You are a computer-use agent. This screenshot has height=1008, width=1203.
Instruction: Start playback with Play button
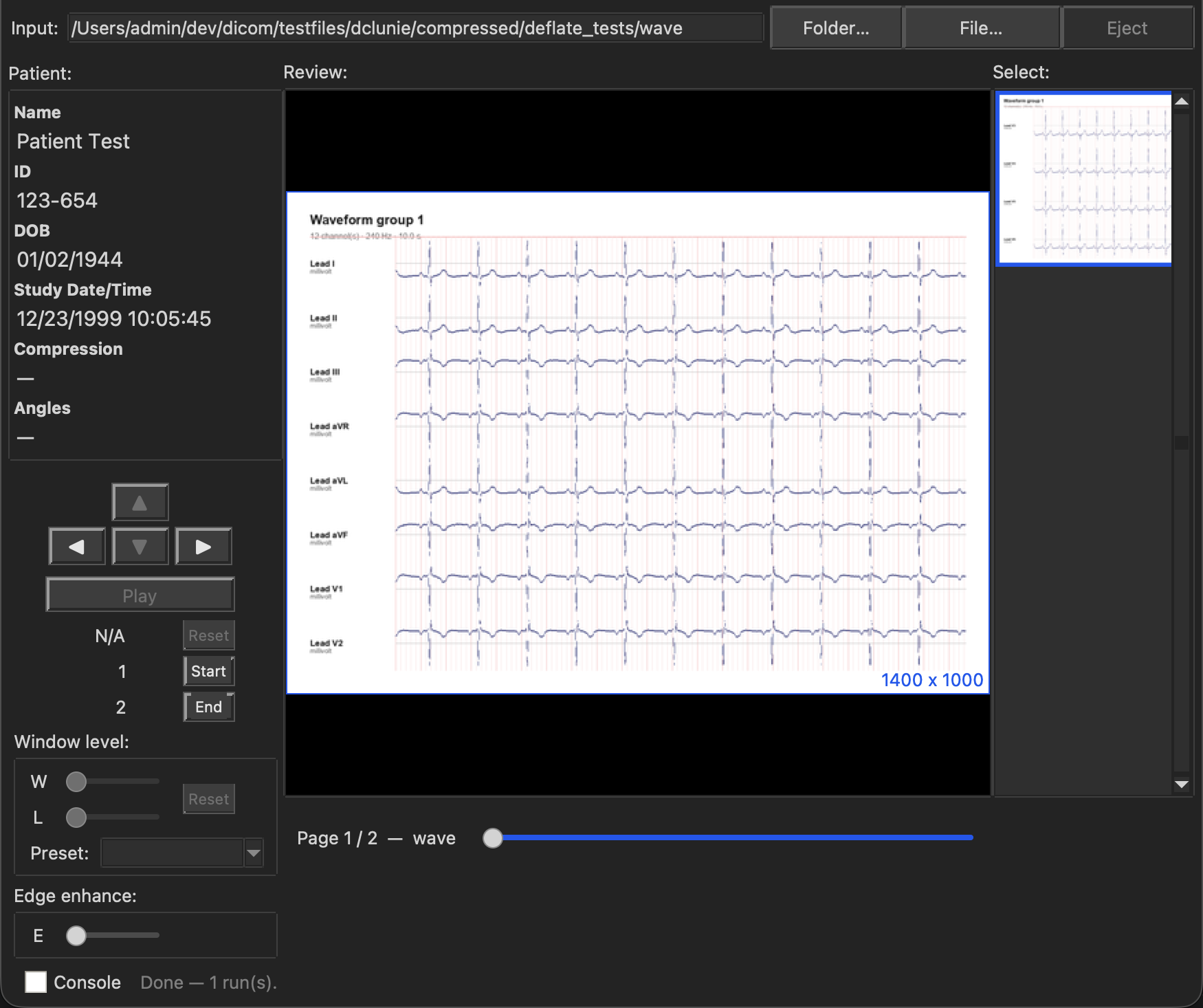[140, 595]
